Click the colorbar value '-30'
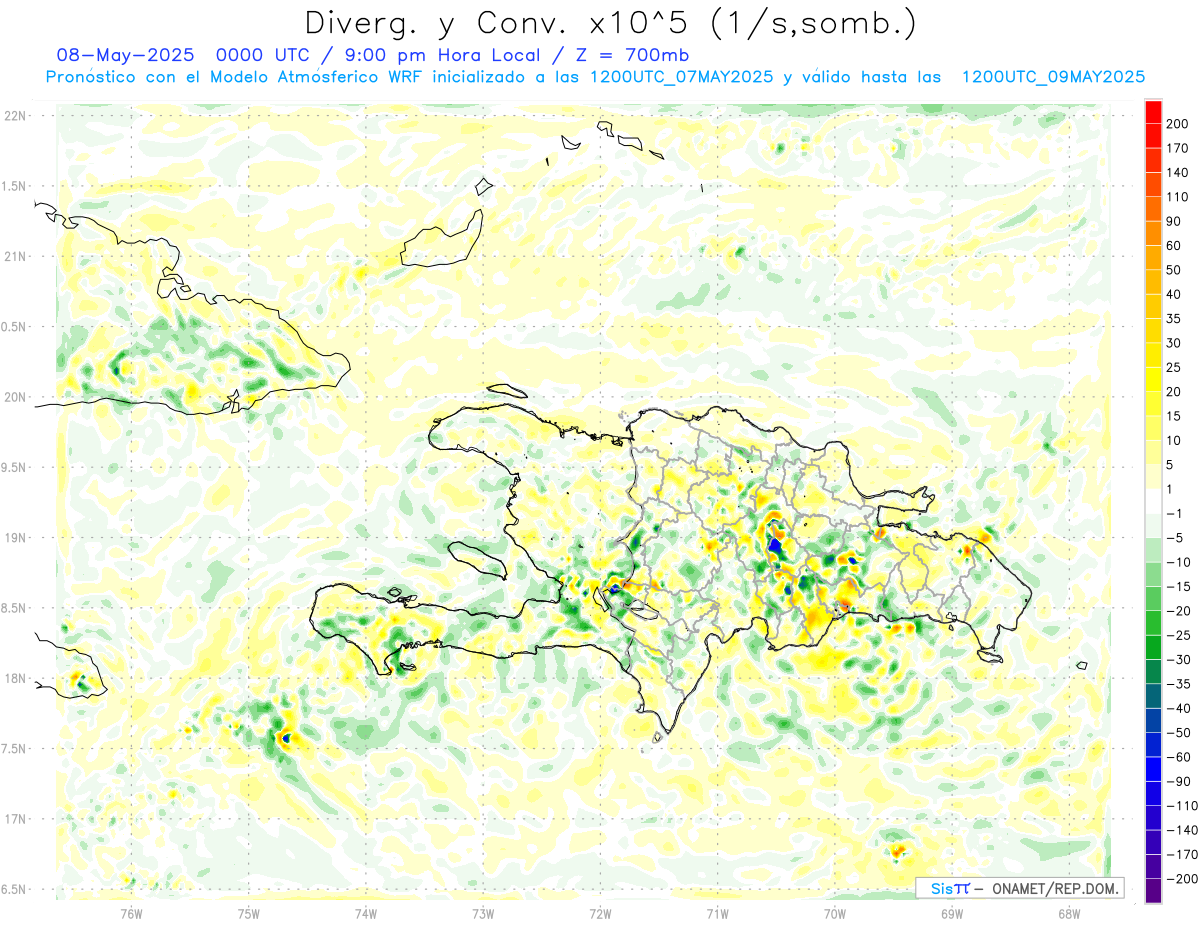1200x927 pixels. point(1178,661)
